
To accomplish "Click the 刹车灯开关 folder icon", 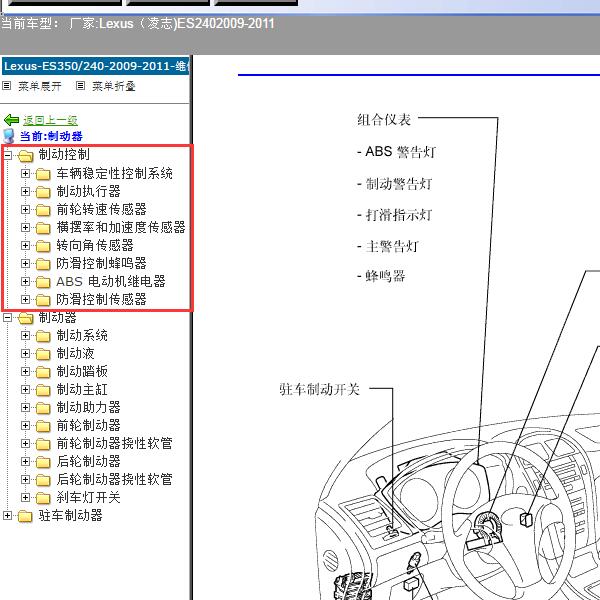I will (43, 498).
